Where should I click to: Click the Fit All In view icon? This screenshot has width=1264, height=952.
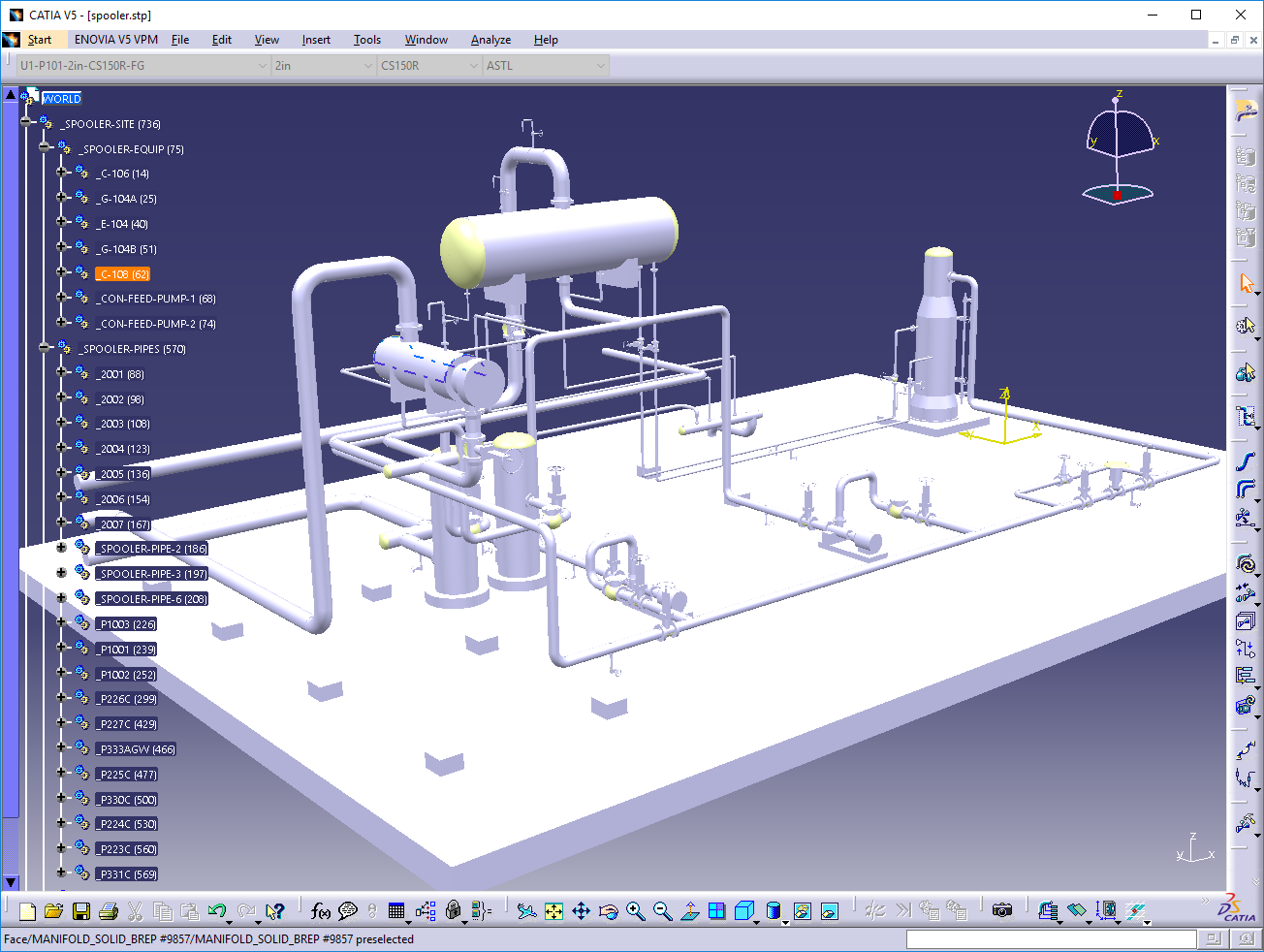pos(553,911)
